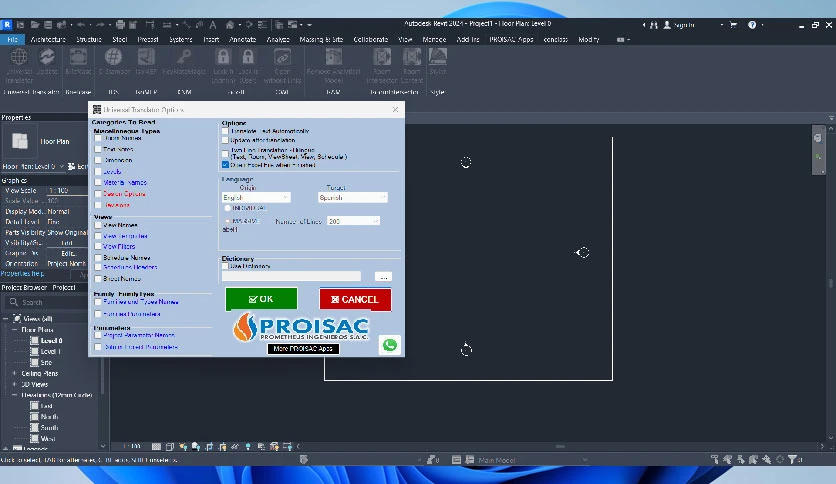The image size is (836, 484).
Task: Click the Open folder icon in quick access toolbar
Action: pos(35,25)
